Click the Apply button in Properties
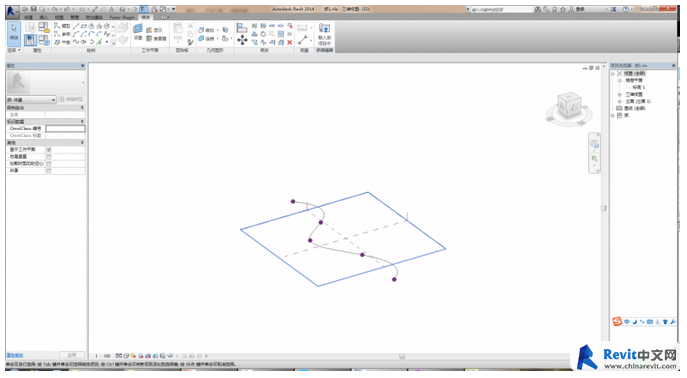Screen dimensions: 687x378 (x=72, y=355)
